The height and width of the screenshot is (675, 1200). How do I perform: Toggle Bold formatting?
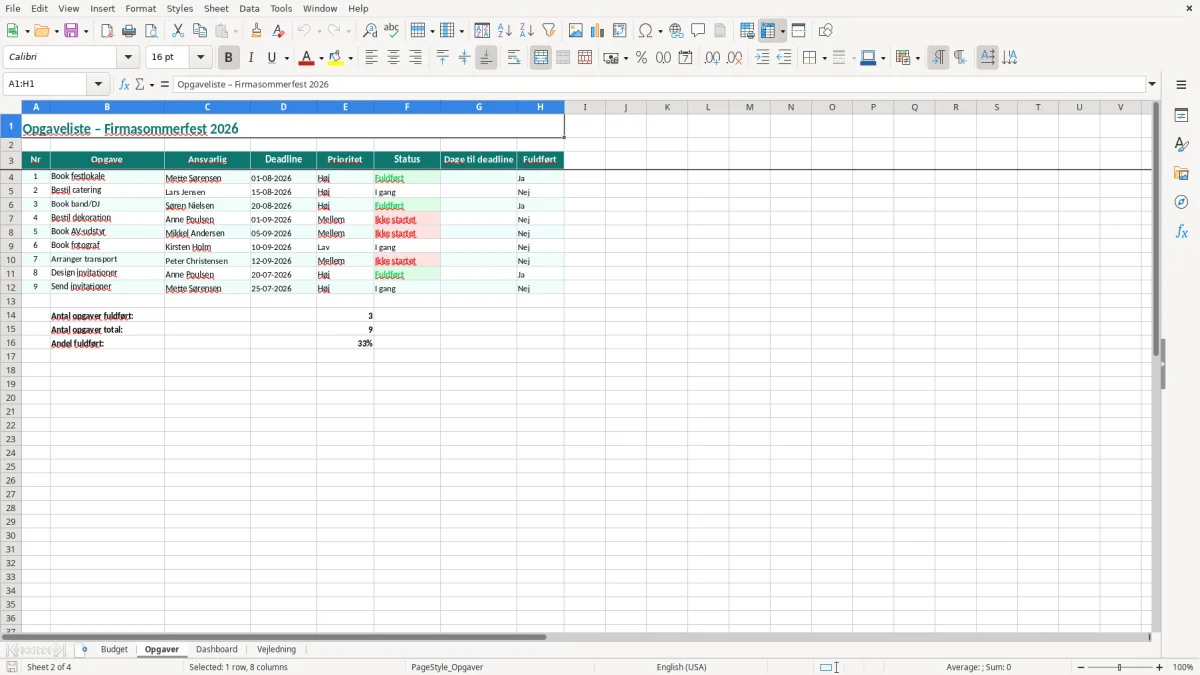coord(229,58)
